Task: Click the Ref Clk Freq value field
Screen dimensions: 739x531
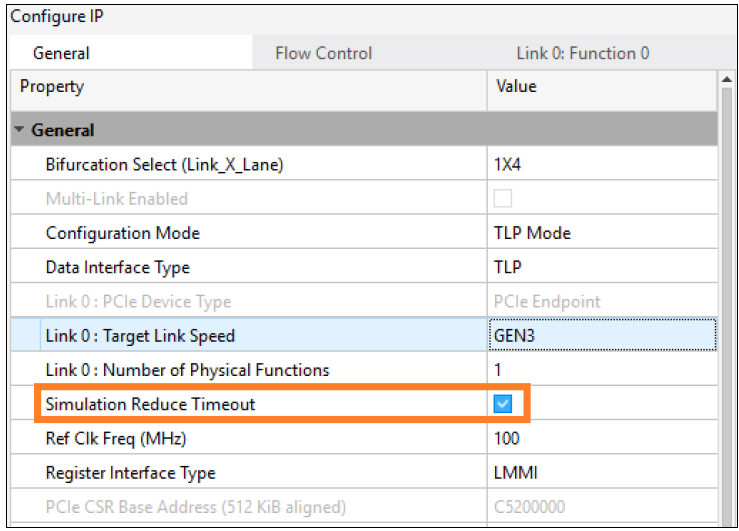Action: pyautogui.click(x=602, y=438)
